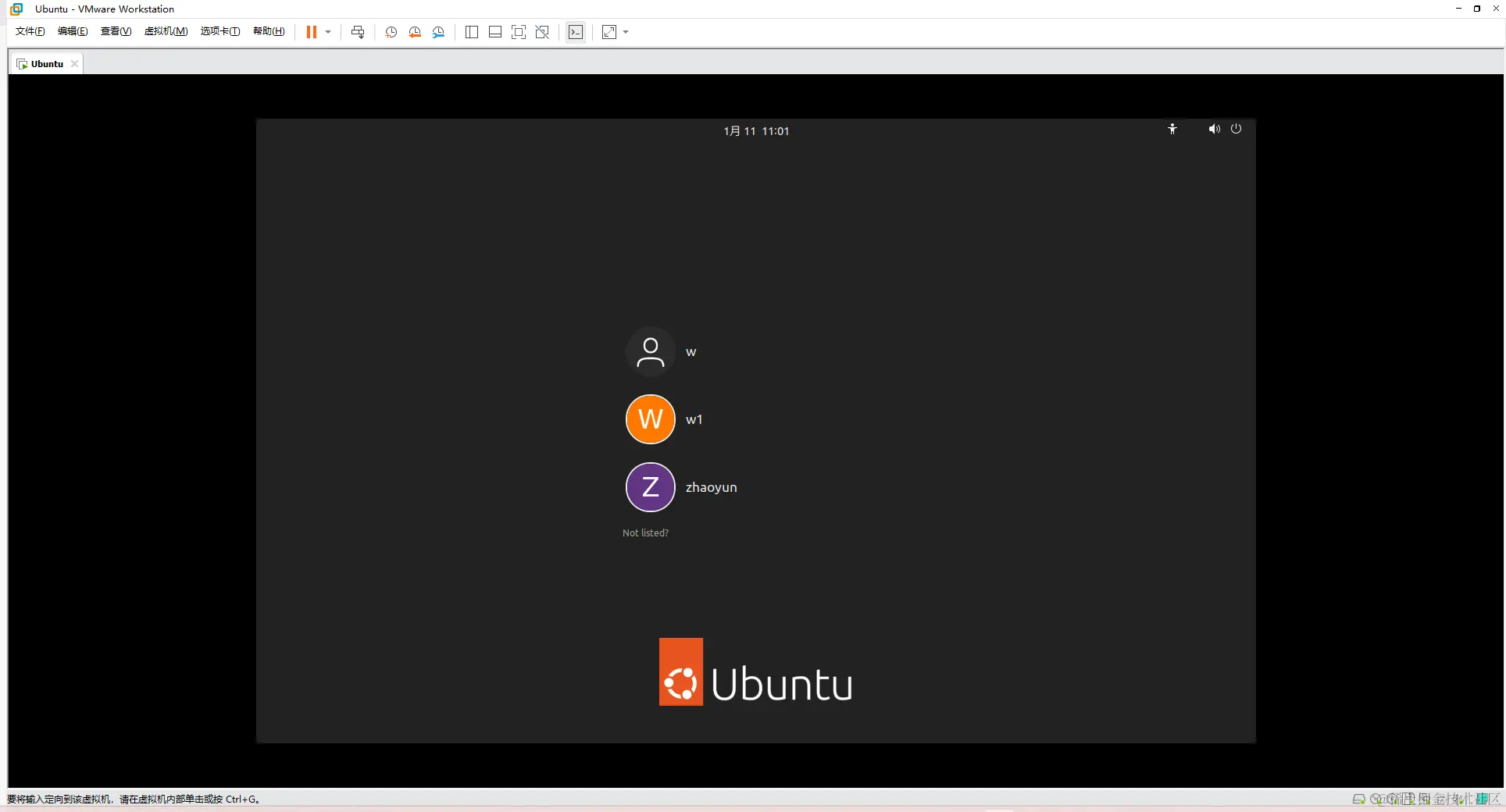Send Ctrl+Alt+Del to the virtual machine
This screenshot has height=812, width=1506.
[x=358, y=32]
